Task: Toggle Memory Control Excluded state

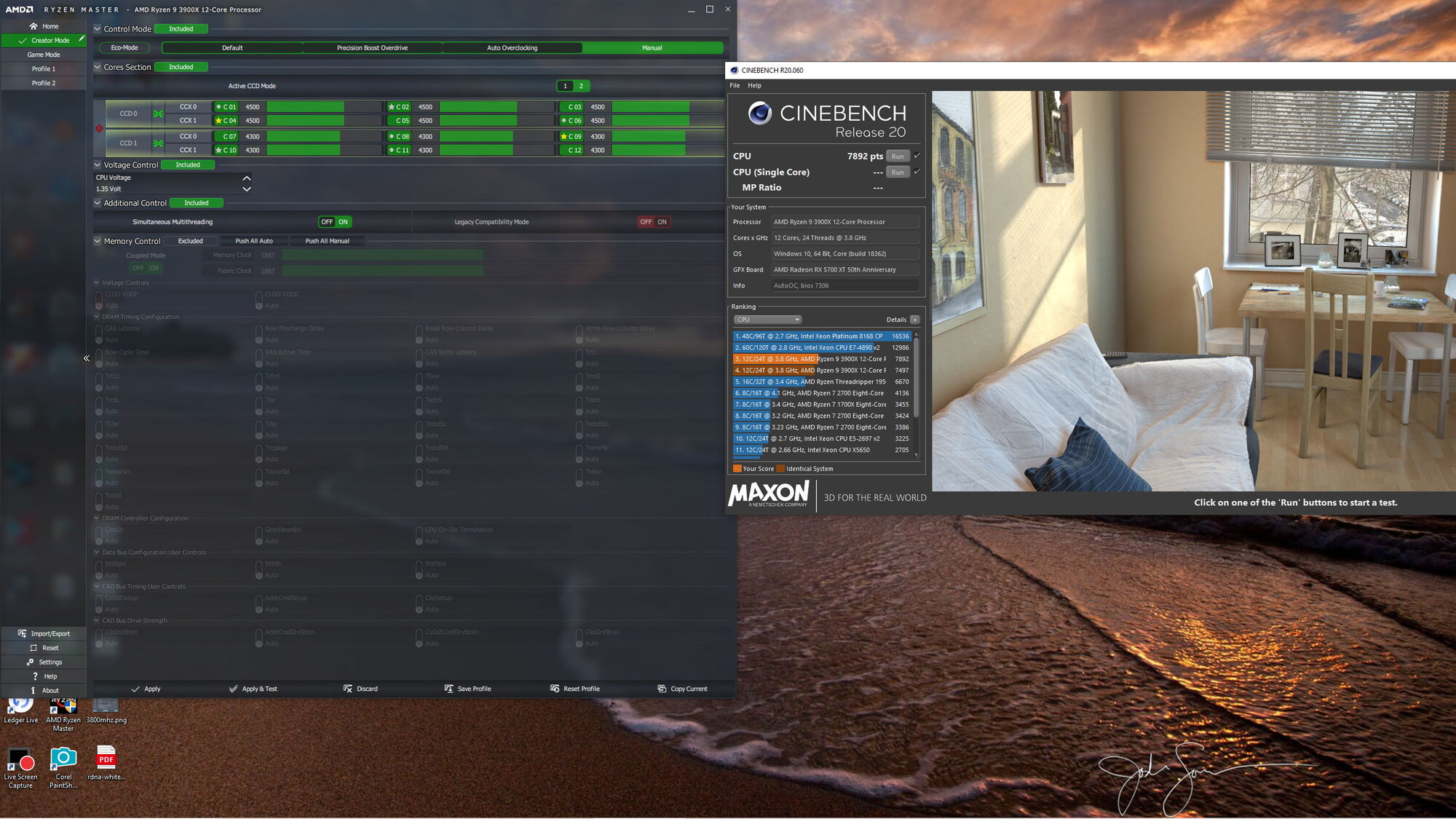Action: click(x=190, y=241)
